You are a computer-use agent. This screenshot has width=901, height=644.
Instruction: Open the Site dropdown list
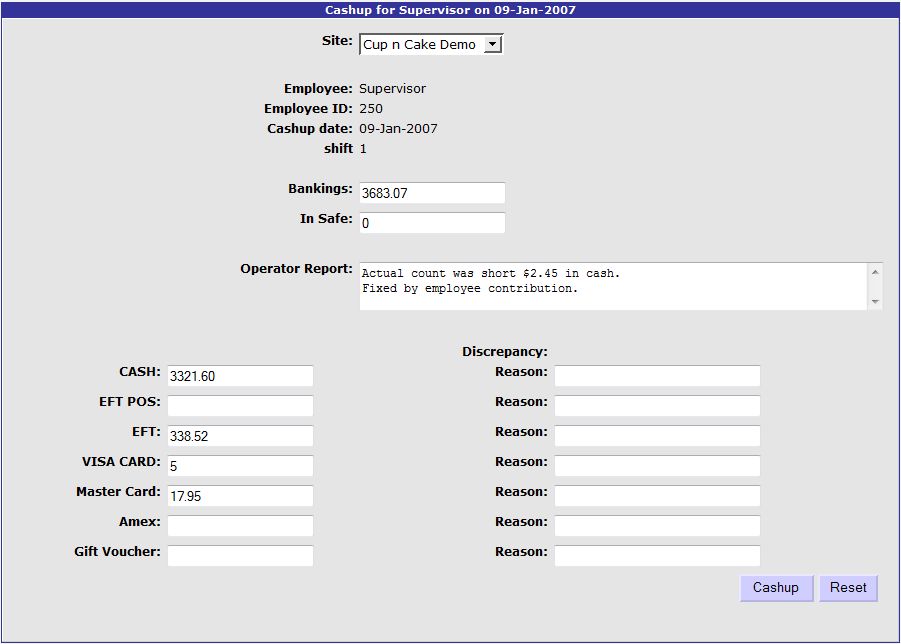coord(491,45)
